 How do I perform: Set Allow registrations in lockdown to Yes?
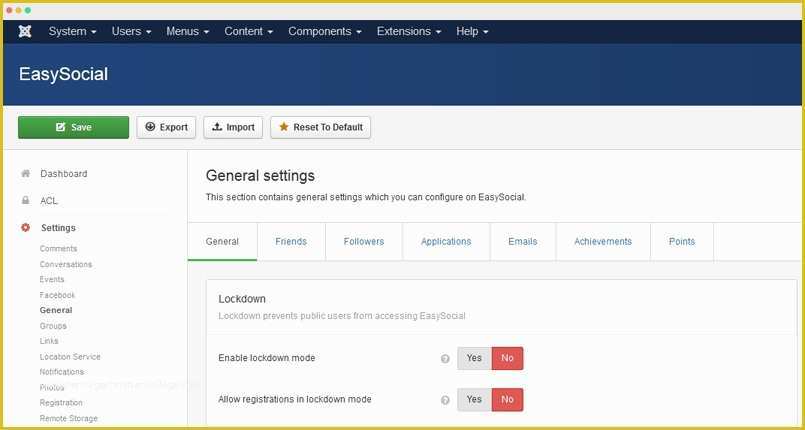(x=474, y=399)
